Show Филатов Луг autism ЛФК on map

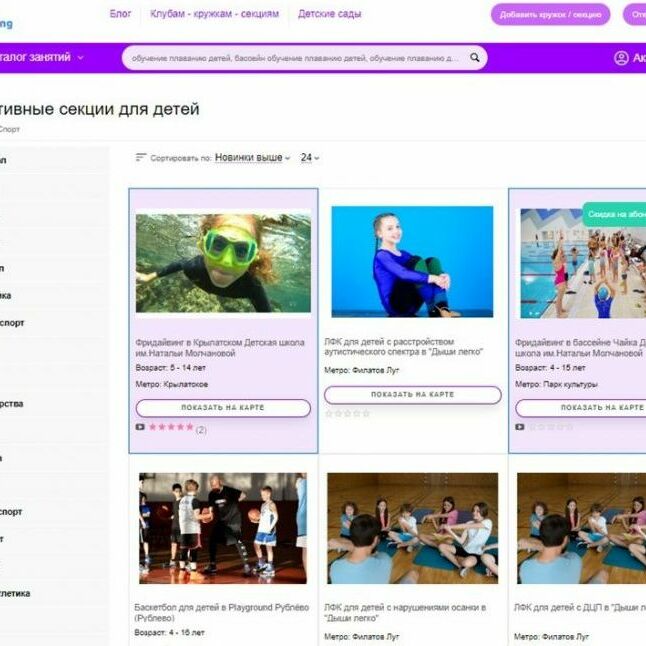(x=412, y=394)
